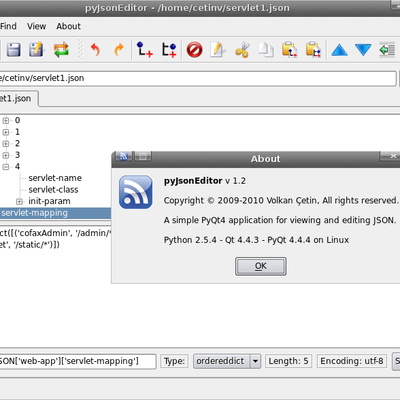The width and height of the screenshot is (400, 400).
Task: Click the Save As pencil icon
Action: pyautogui.click(x=36, y=50)
